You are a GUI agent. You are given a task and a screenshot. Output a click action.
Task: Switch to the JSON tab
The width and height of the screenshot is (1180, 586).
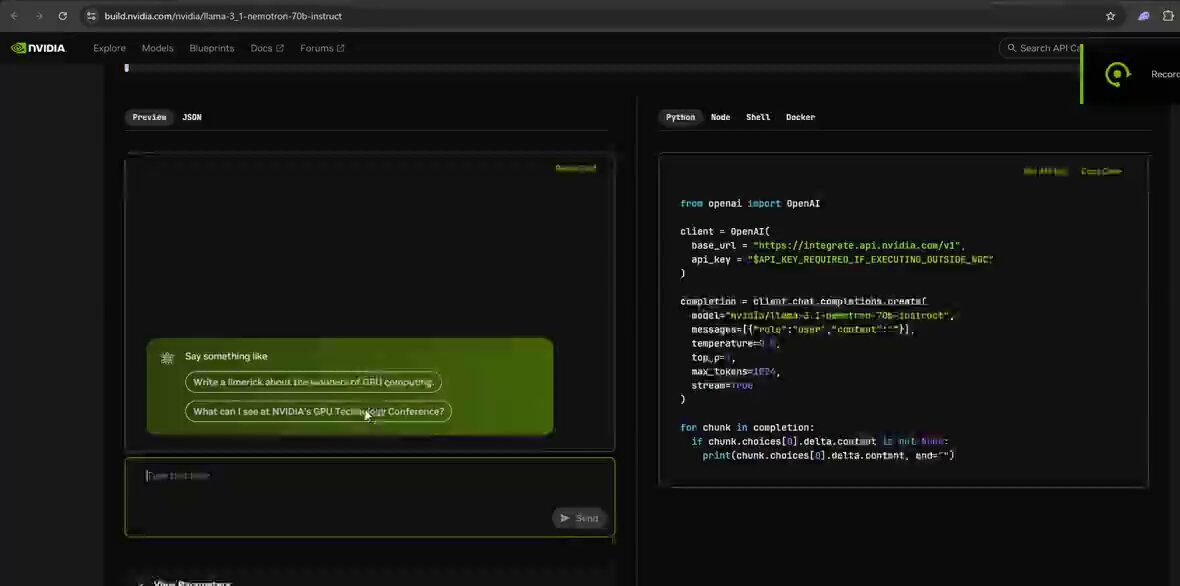point(192,117)
